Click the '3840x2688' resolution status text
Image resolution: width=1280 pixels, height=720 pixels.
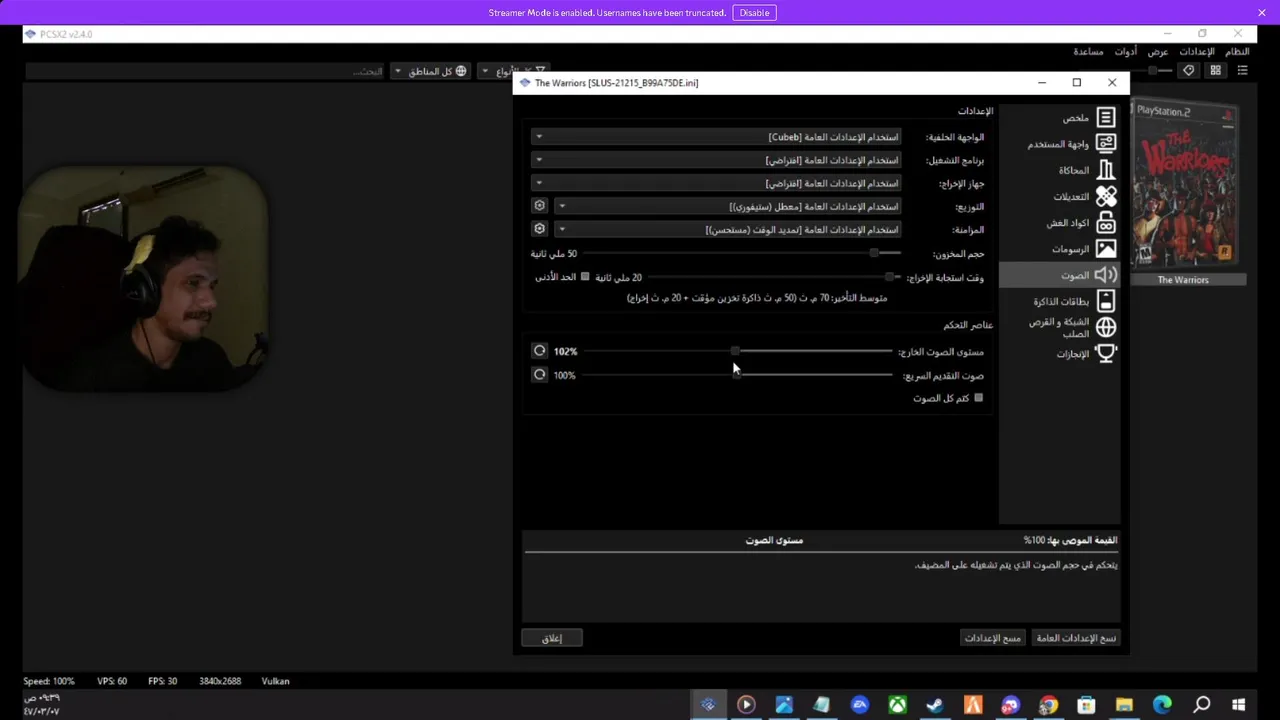tap(220, 681)
